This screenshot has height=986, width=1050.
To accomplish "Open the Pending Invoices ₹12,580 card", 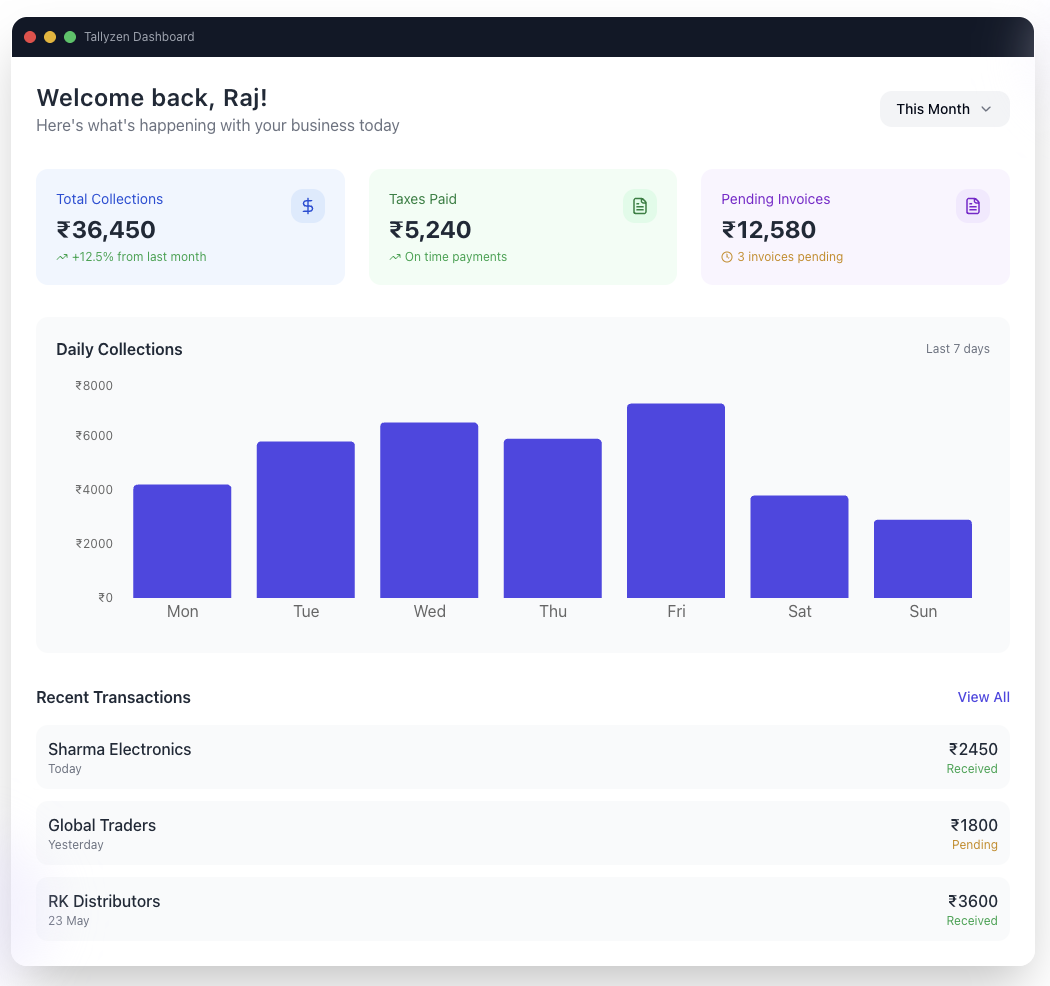I will [855, 227].
